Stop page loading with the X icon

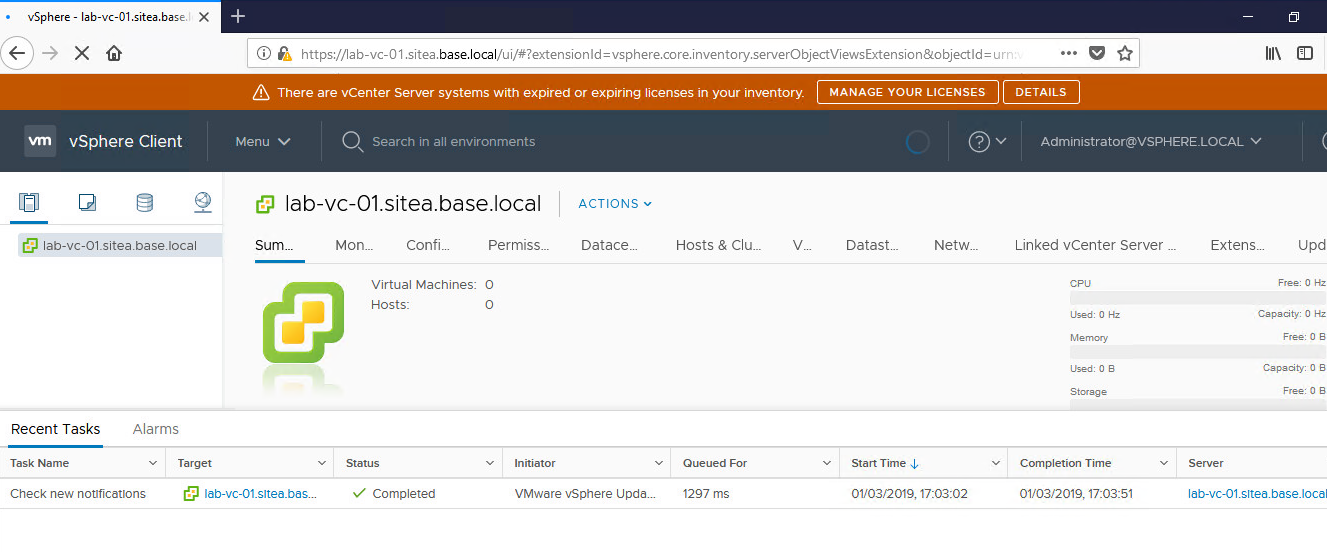coord(82,53)
